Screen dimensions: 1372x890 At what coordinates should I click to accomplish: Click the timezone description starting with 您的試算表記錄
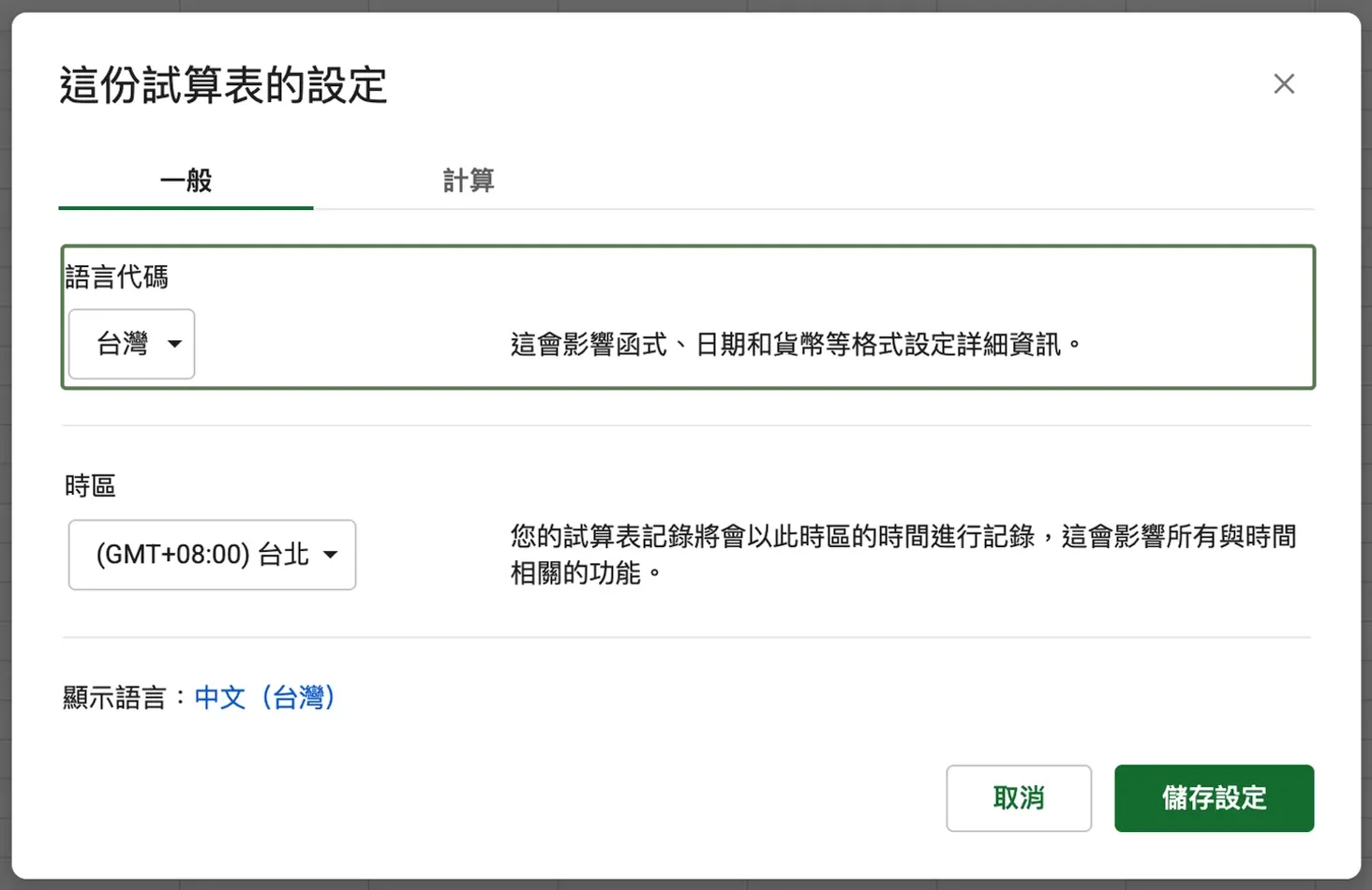pos(903,555)
